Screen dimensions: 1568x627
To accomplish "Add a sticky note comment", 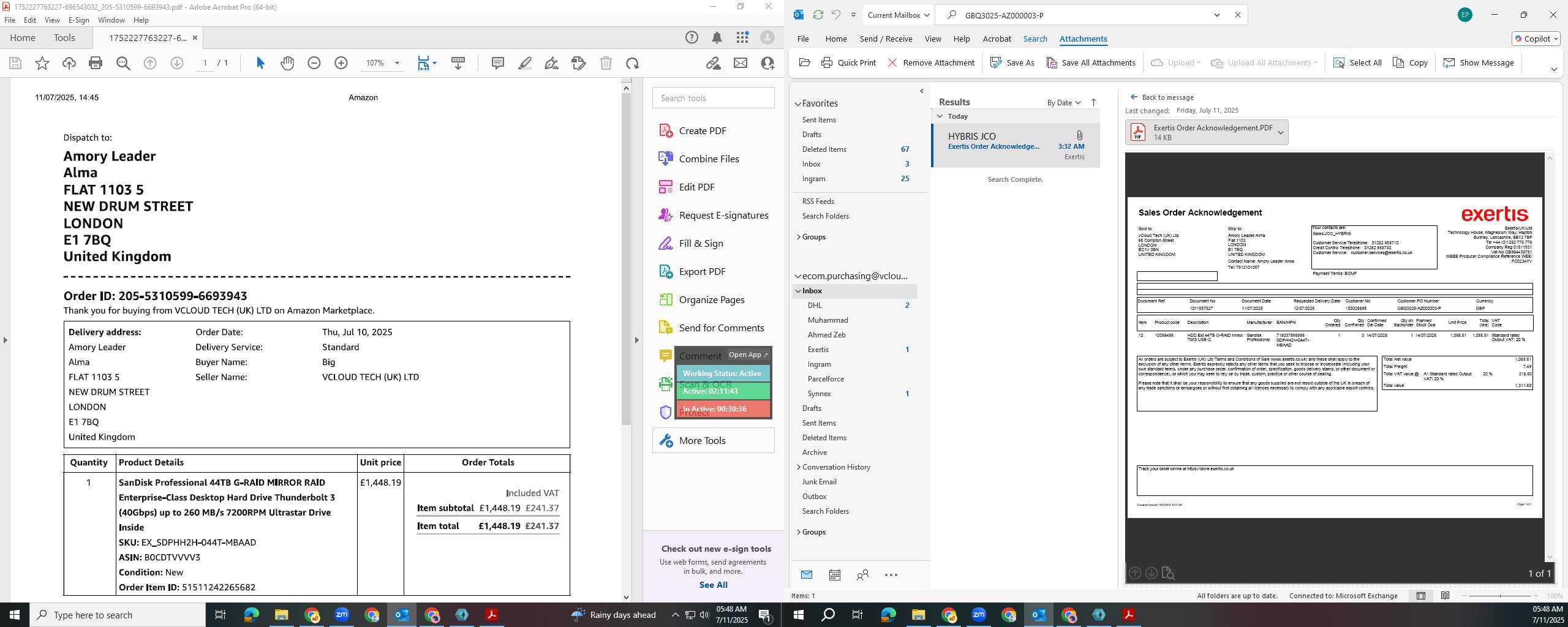I will pos(498,63).
